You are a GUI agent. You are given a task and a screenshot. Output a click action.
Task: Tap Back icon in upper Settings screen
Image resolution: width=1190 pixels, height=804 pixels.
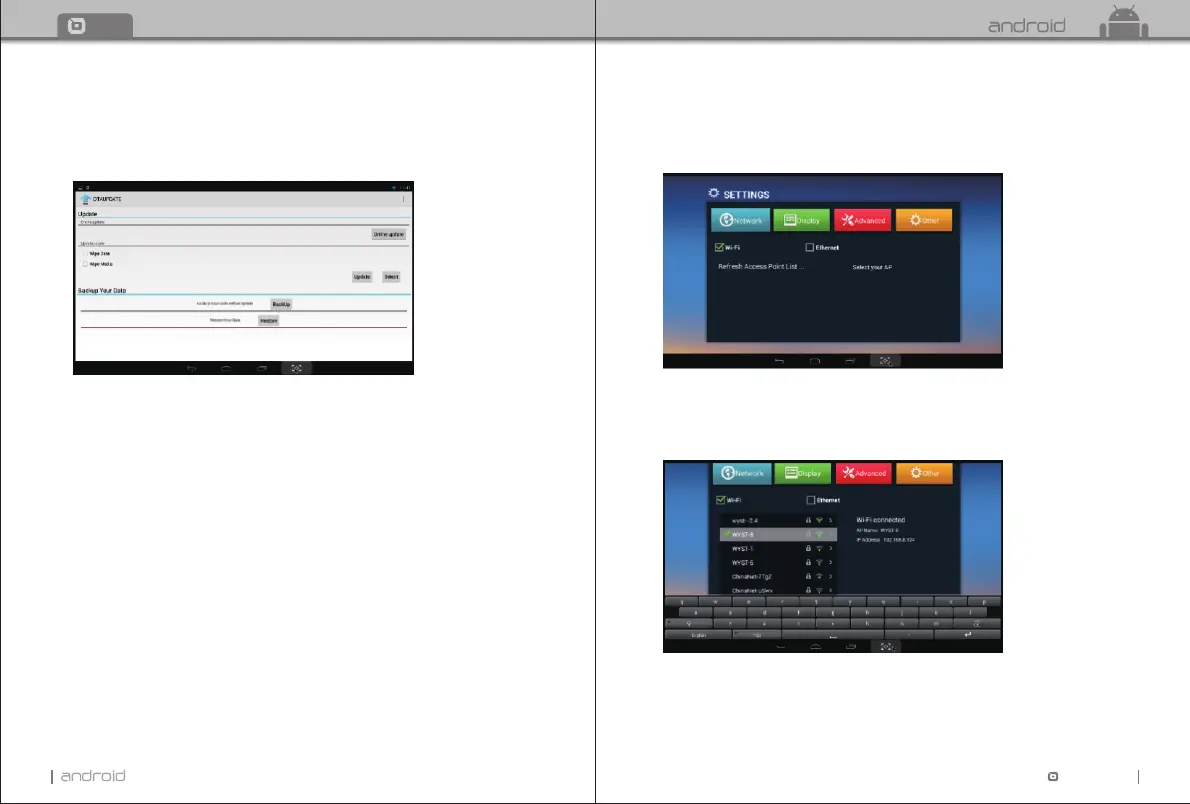779,361
